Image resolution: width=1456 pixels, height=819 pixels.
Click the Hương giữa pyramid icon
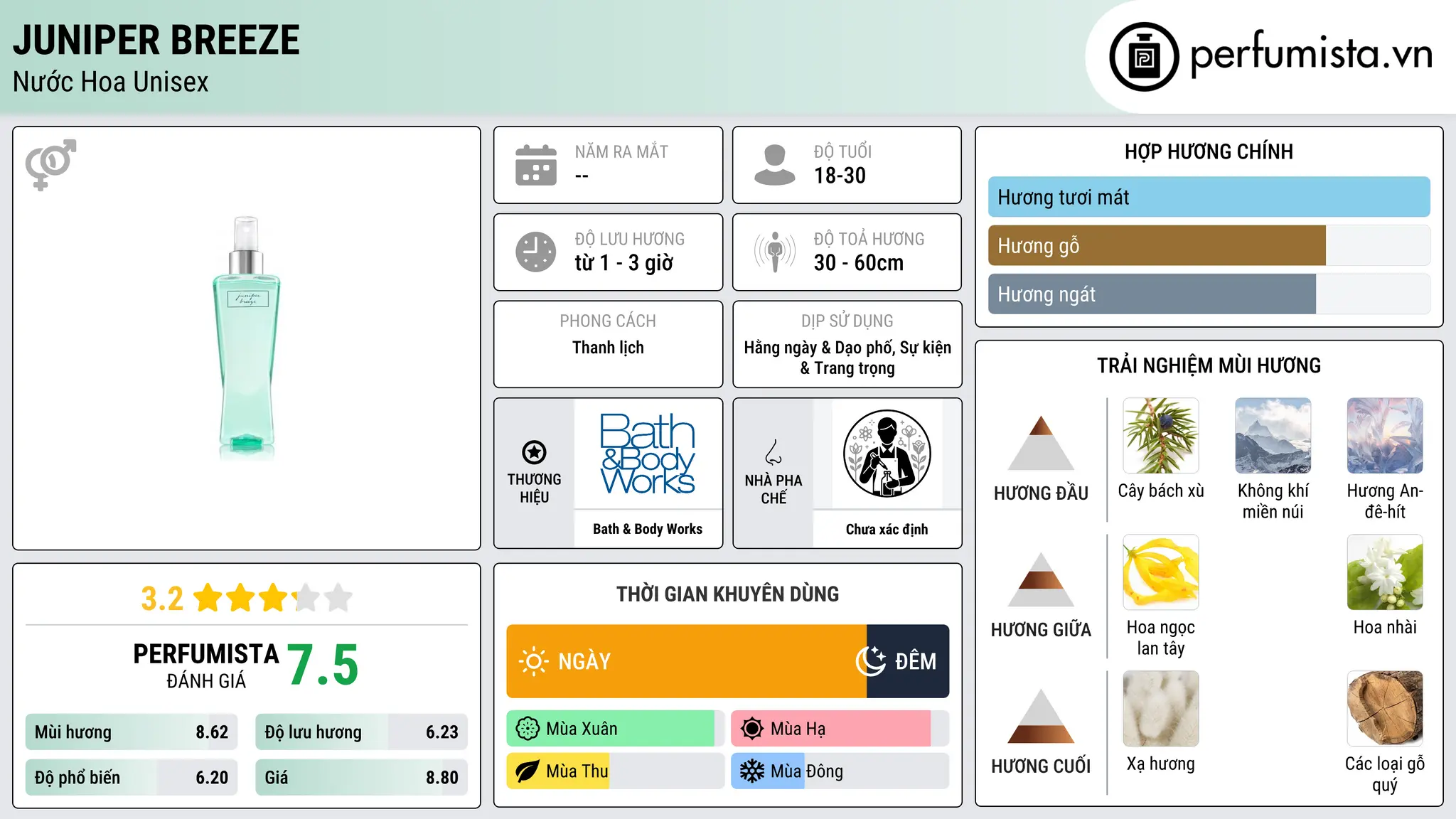[1041, 579]
